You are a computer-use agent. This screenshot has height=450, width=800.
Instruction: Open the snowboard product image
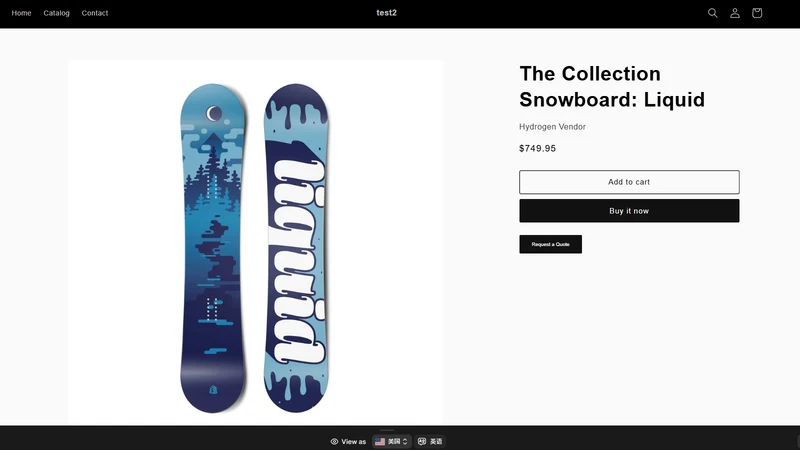[255, 243]
